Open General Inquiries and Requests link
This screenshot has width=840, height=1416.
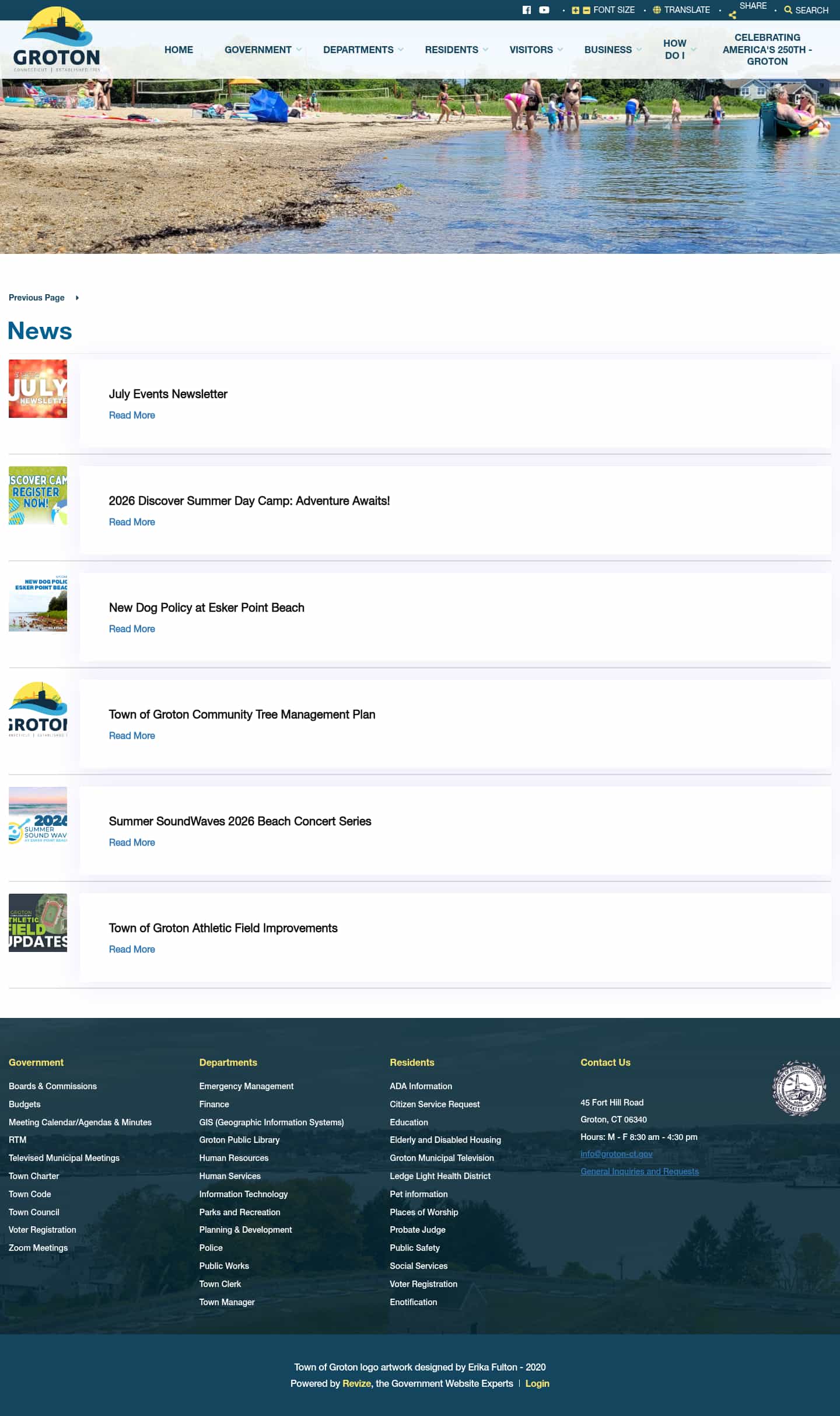click(639, 1171)
